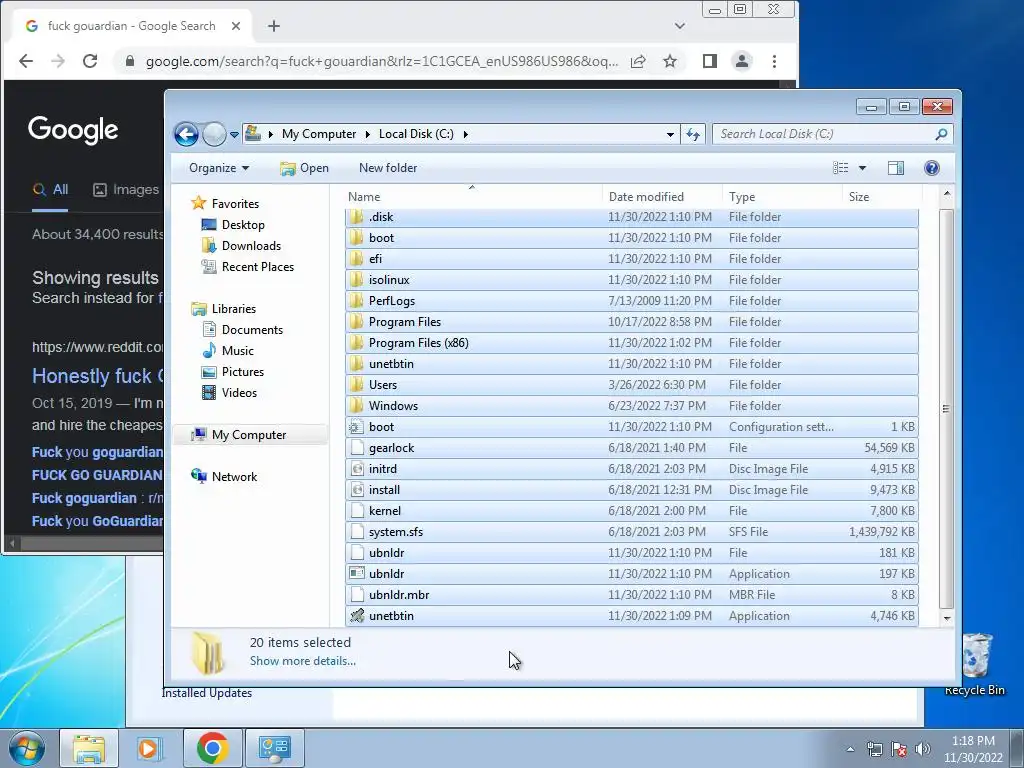Select the ubnldr Application file
This screenshot has height=768, width=1024.
pos(632,574)
